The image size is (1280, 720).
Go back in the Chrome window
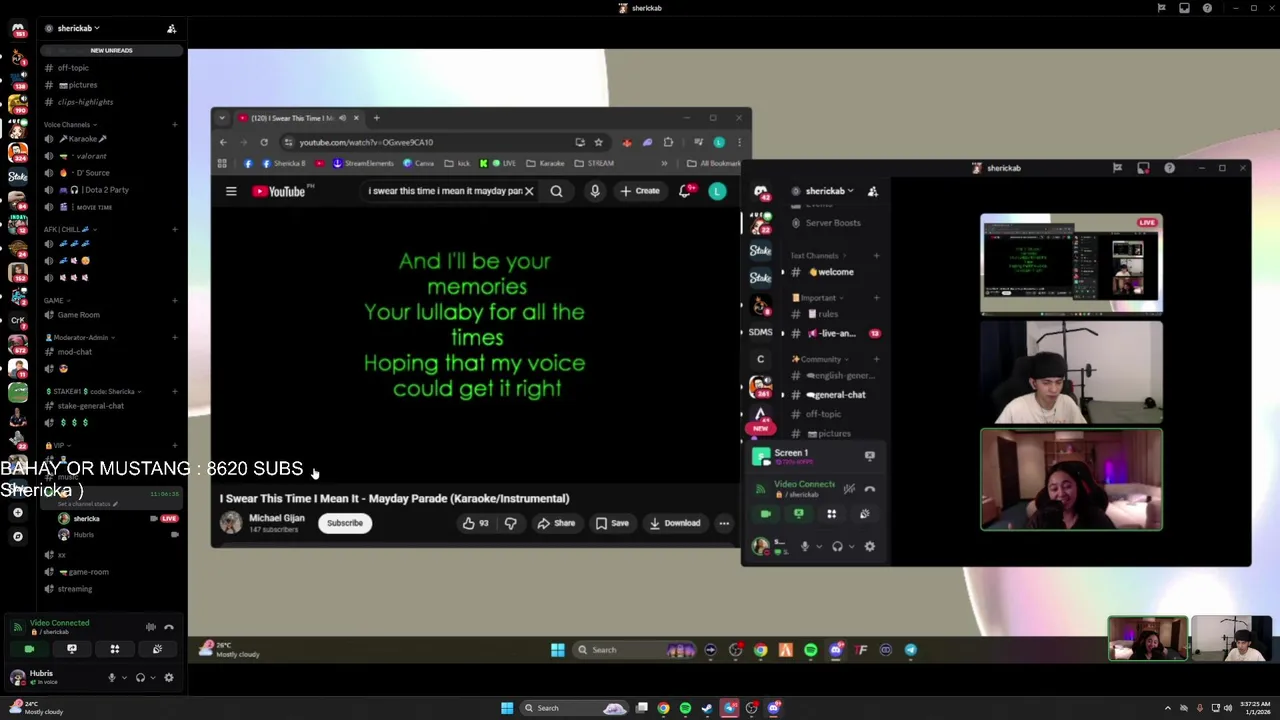click(x=223, y=142)
